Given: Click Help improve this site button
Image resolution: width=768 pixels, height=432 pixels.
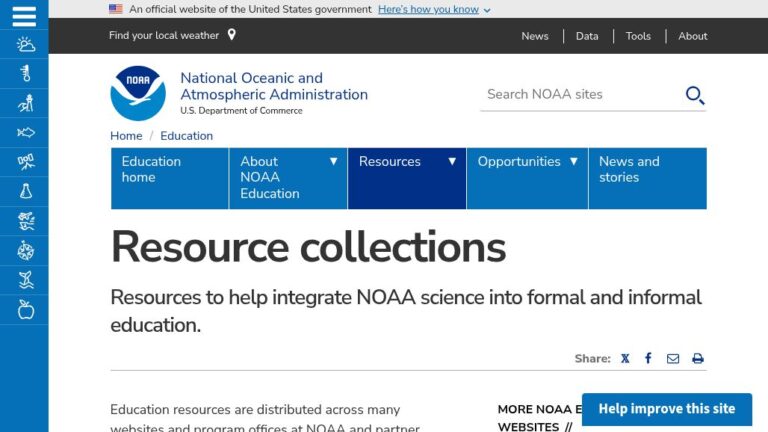Looking at the screenshot, I should click(x=667, y=409).
